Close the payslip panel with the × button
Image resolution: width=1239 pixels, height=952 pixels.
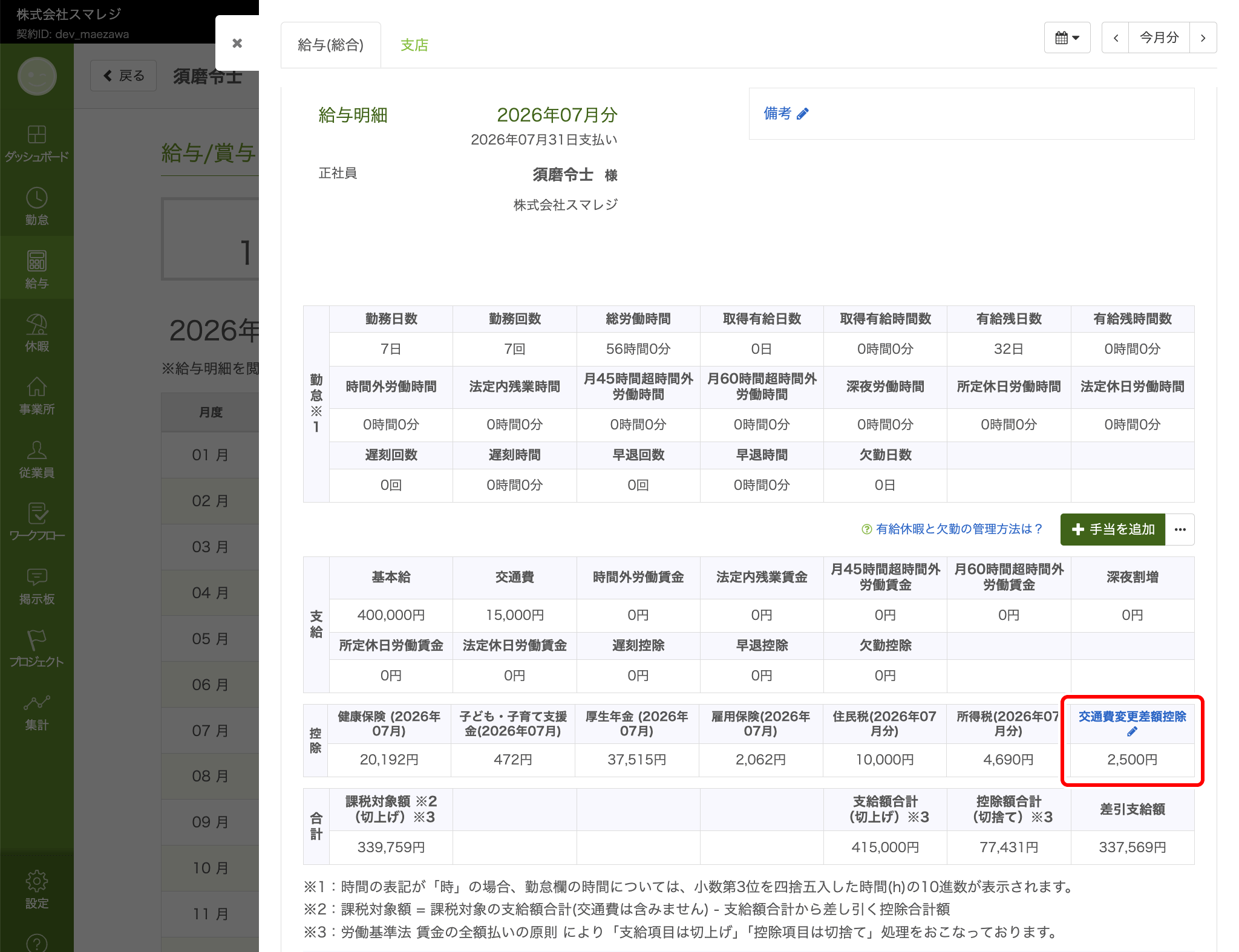pyautogui.click(x=237, y=43)
